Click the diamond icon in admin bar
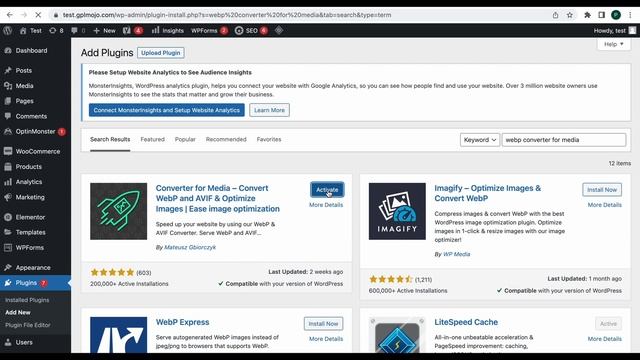640x360 pixels. pyautogui.click(x=279, y=30)
